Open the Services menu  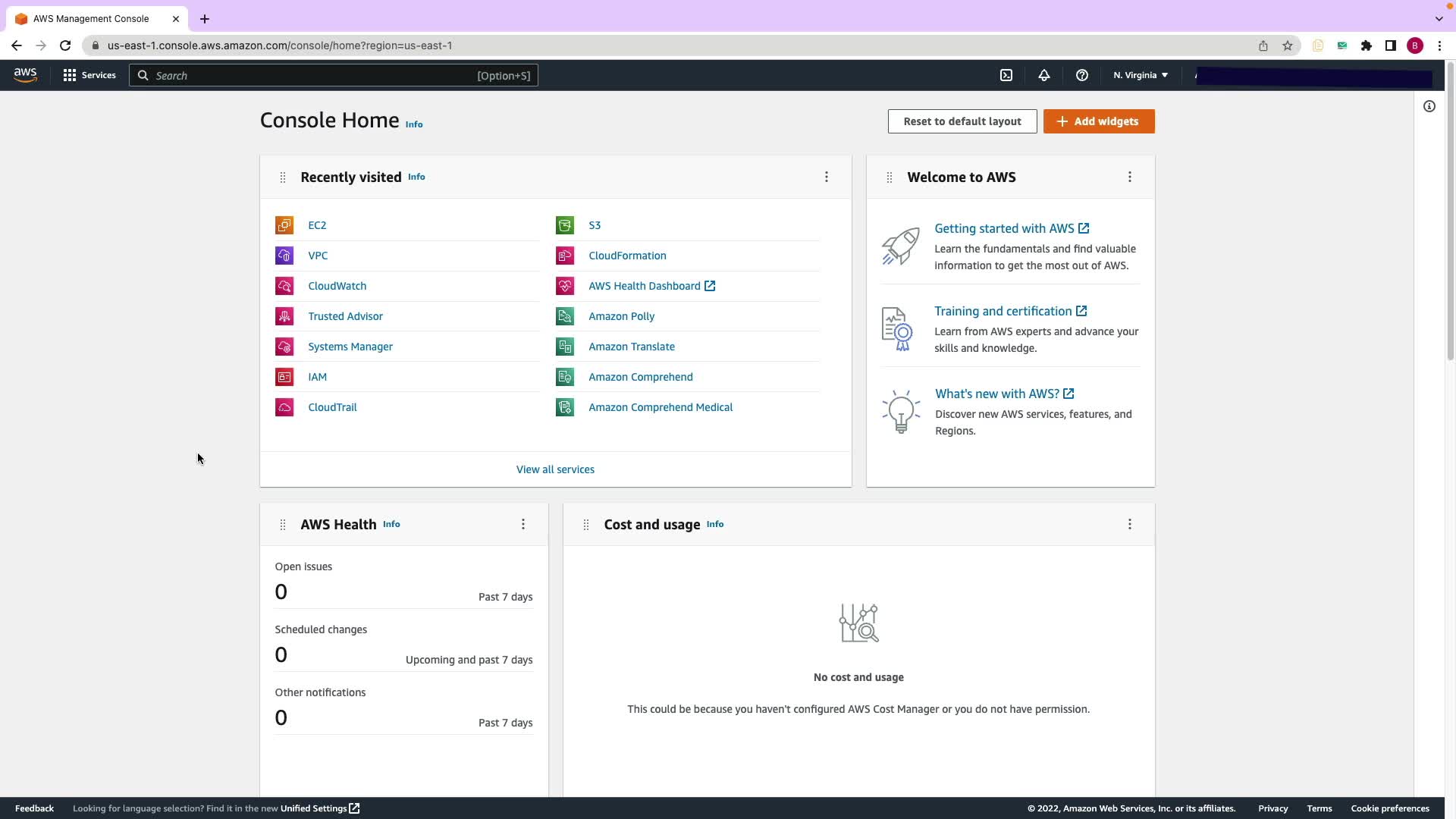[89, 75]
